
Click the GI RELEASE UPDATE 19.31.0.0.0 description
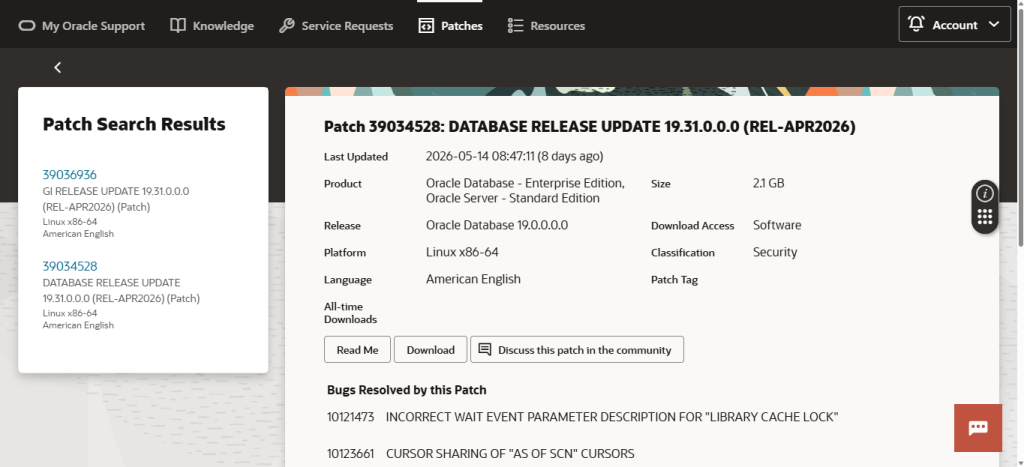[116, 199]
